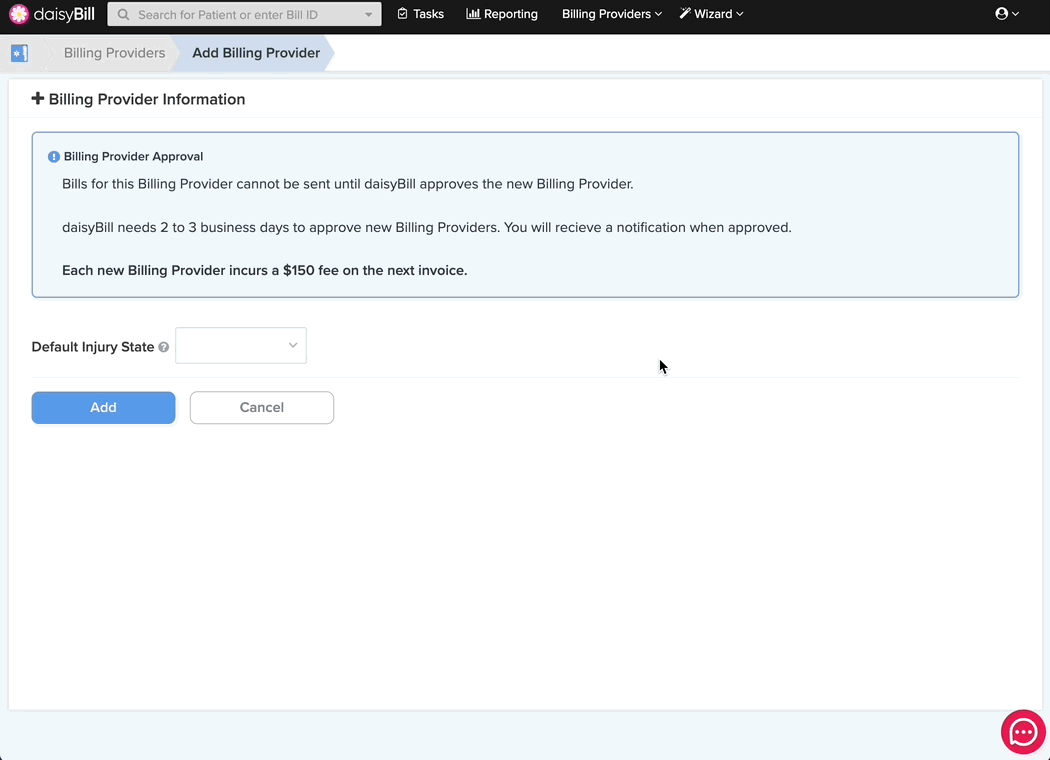The width and height of the screenshot is (1050, 760).
Task: Click the "Bills for this Billing Provider" sentence
Action: tap(348, 184)
